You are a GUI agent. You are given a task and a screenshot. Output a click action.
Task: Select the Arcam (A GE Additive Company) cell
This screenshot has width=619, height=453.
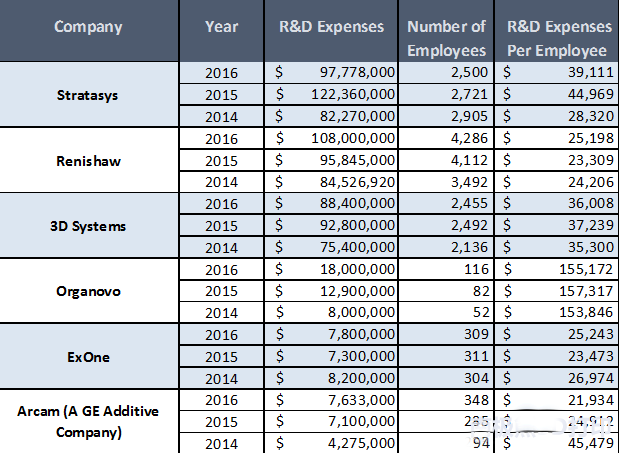pyautogui.click(x=89, y=422)
